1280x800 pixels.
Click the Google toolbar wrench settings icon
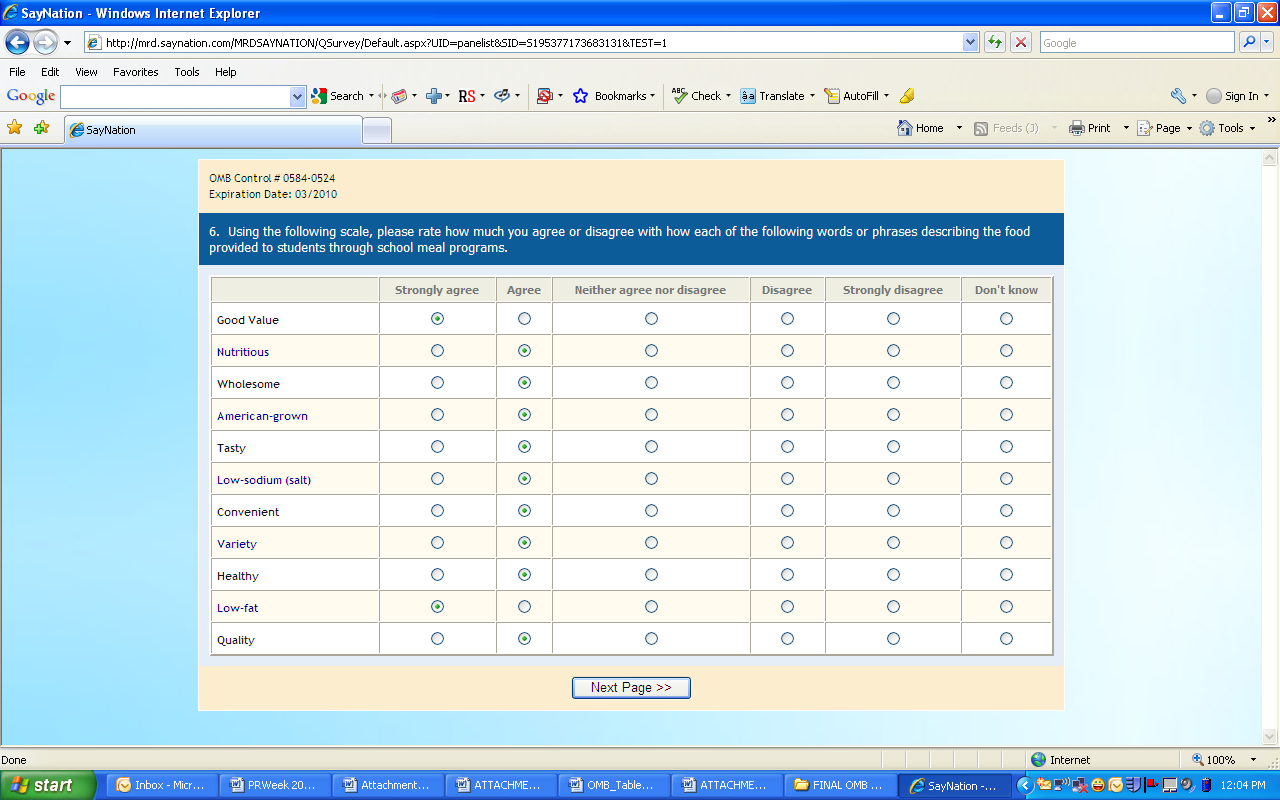1178,96
